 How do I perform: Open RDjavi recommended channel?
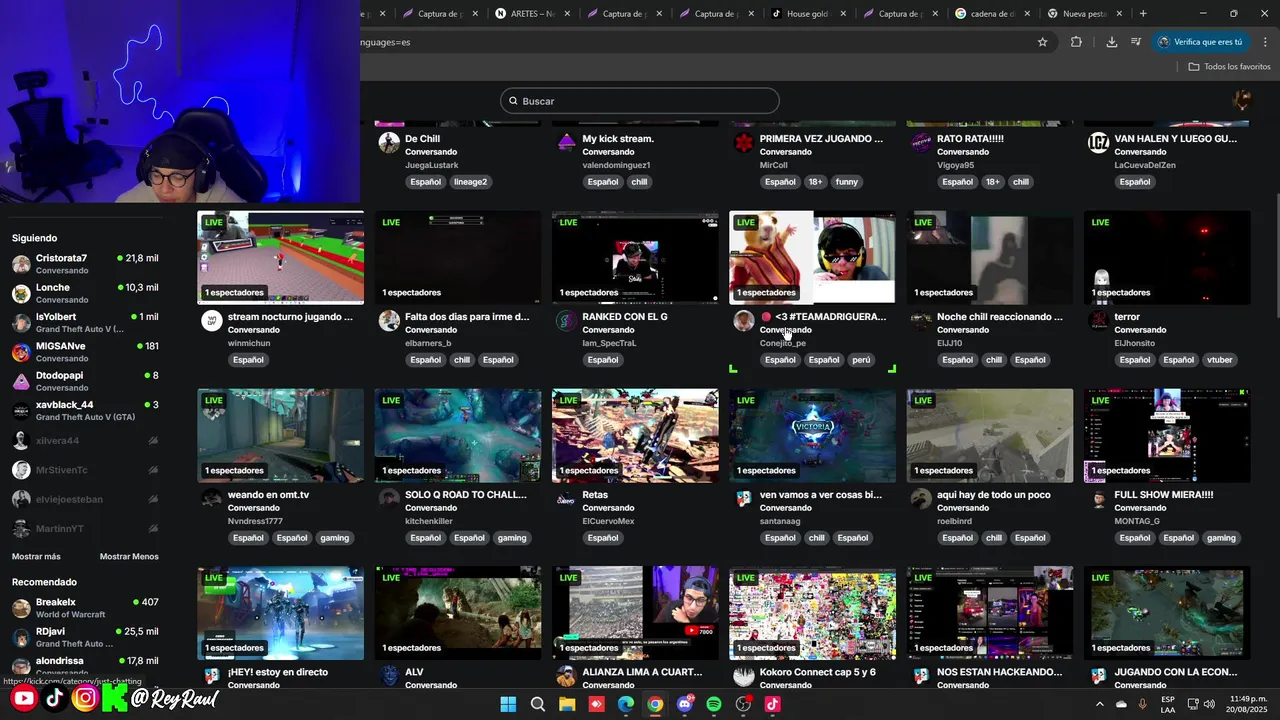[85, 637]
